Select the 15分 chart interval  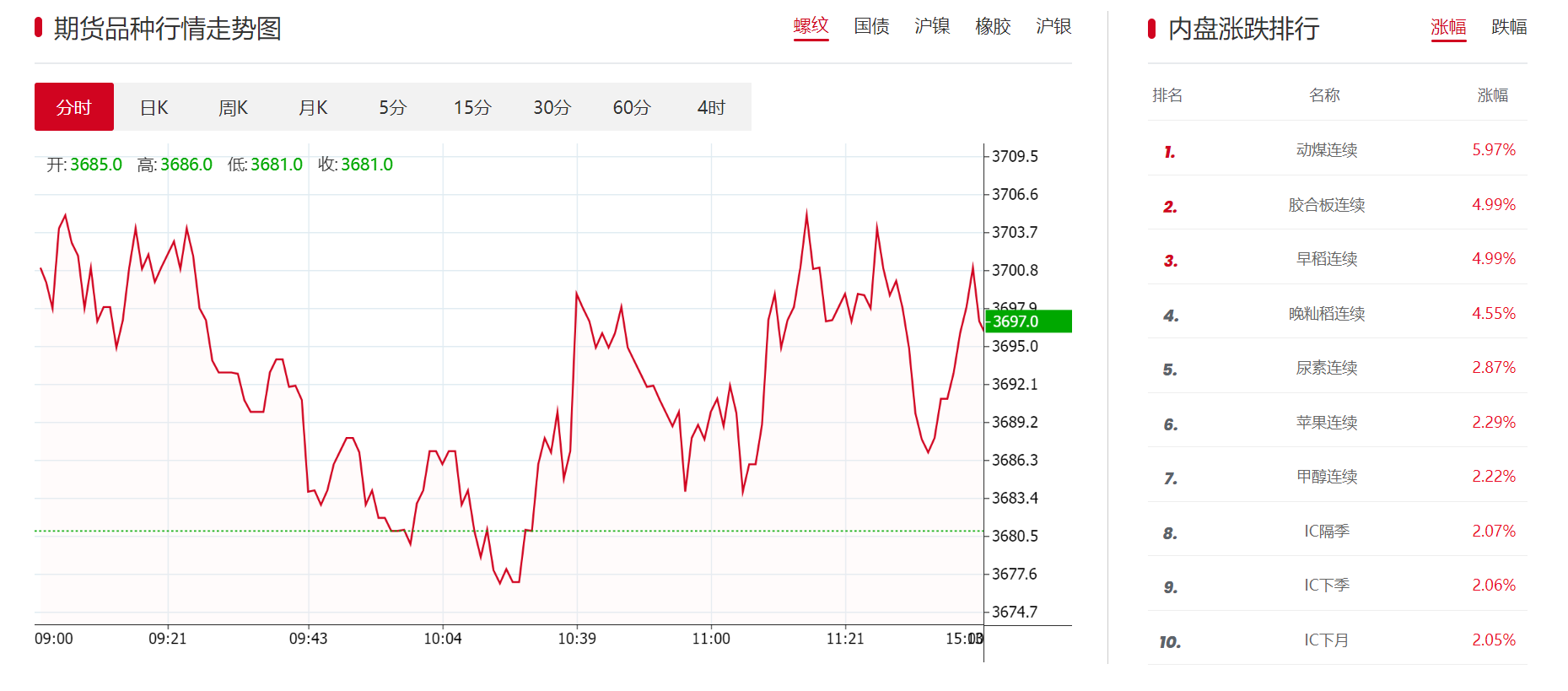click(x=472, y=107)
